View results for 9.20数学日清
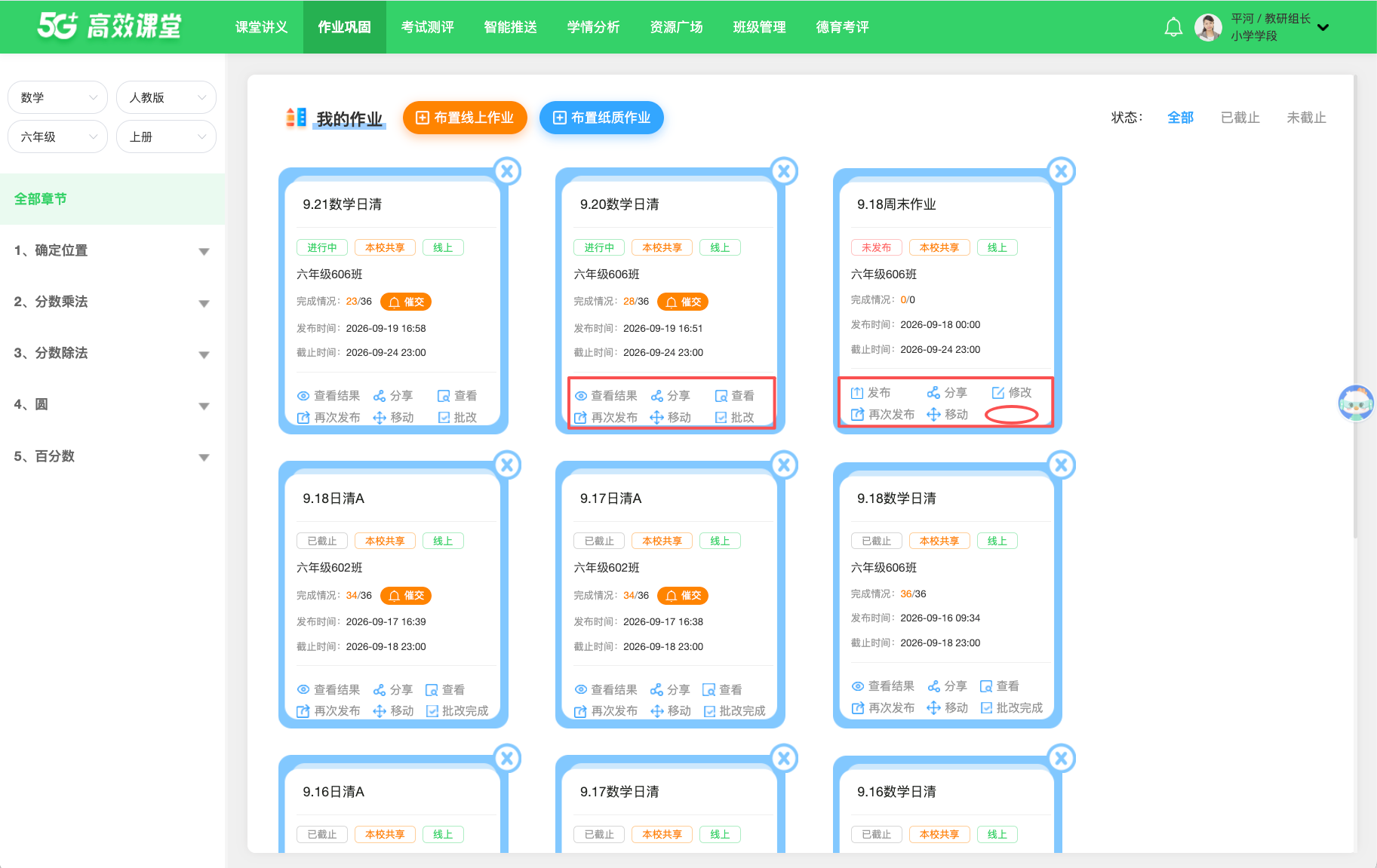 (605, 396)
